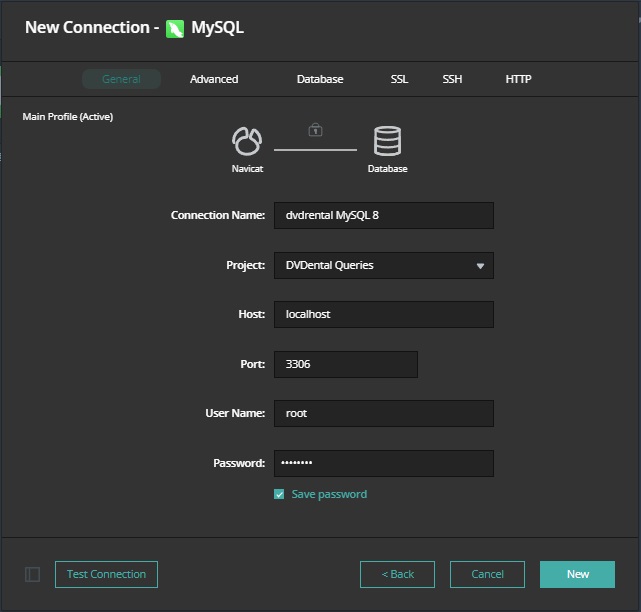This screenshot has width=641, height=612.
Task: Click the Database cylinder icon
Action: 387,141
